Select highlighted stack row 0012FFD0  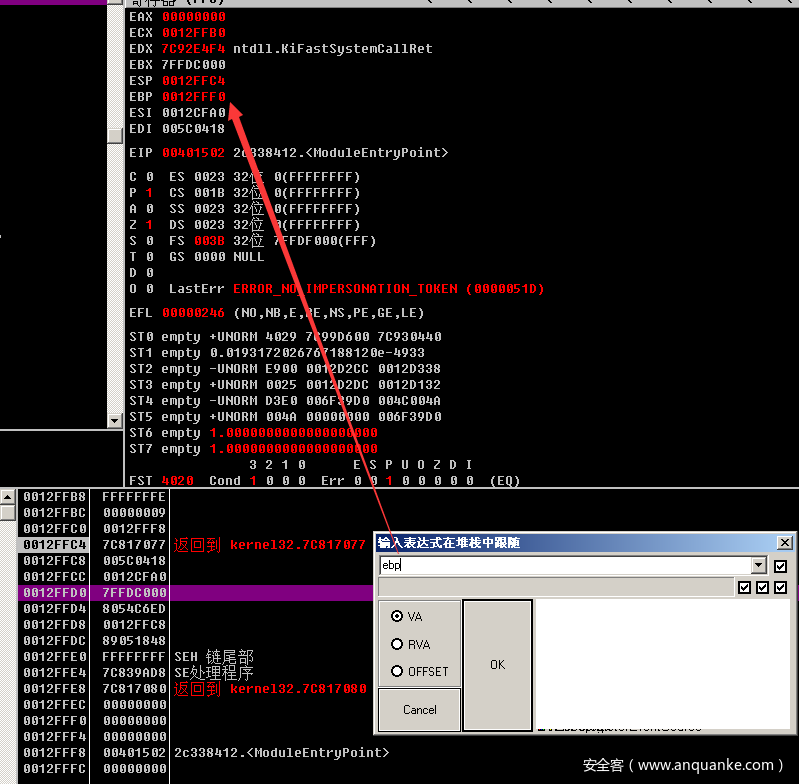[x=54, y=593]
